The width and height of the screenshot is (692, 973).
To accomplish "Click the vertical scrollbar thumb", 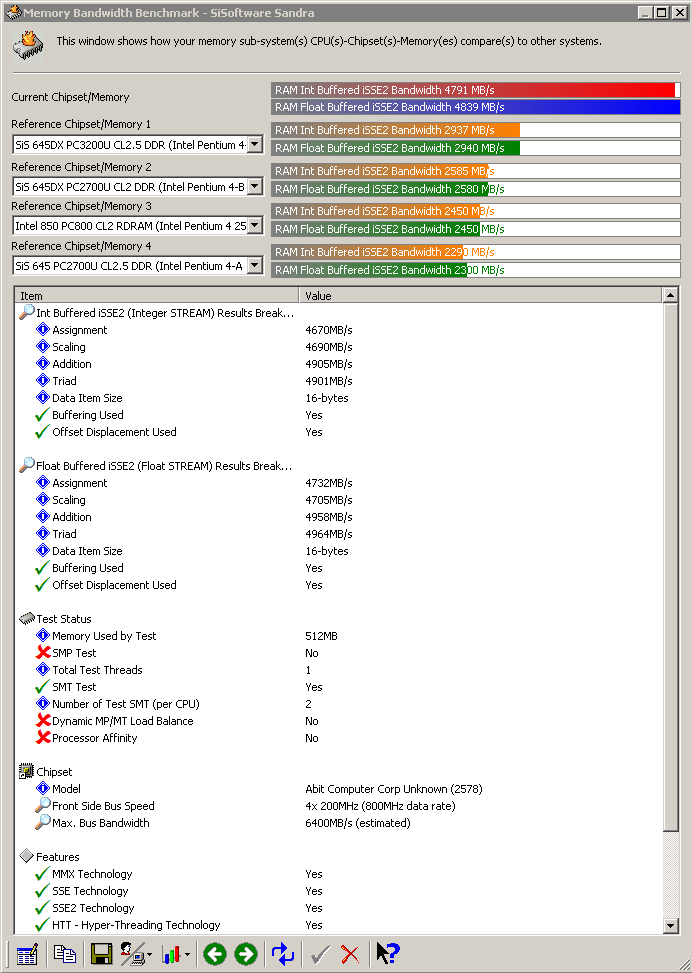I will [x=670, y=567].
